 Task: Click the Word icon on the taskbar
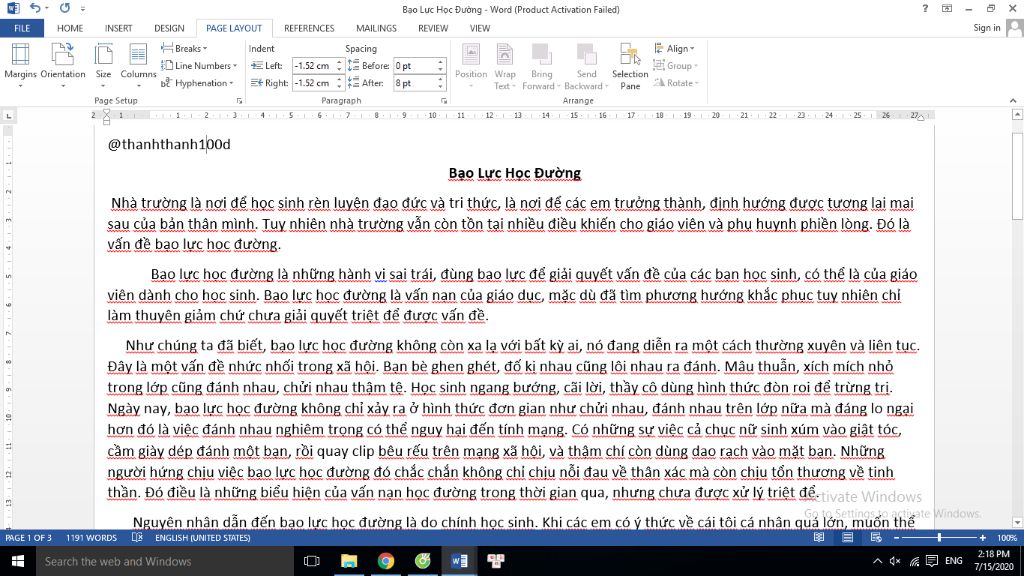[x=459, y=561]
